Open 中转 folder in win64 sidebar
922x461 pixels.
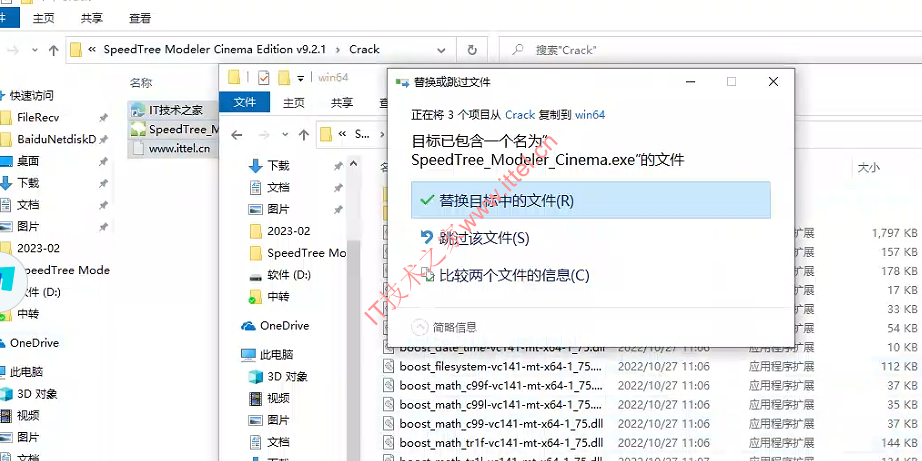(278, 296)
